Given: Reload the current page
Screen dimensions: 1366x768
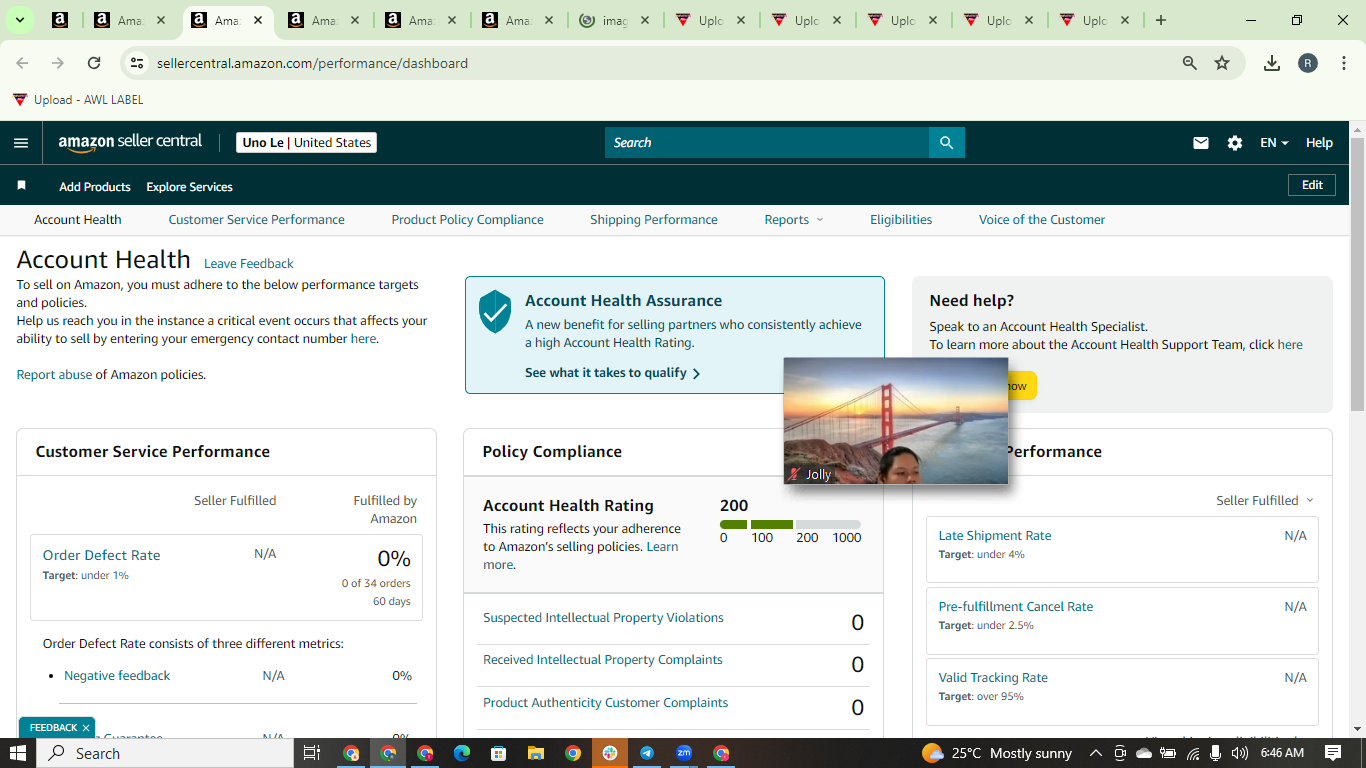Looking at the screenshot, I should tap(94, 63).
